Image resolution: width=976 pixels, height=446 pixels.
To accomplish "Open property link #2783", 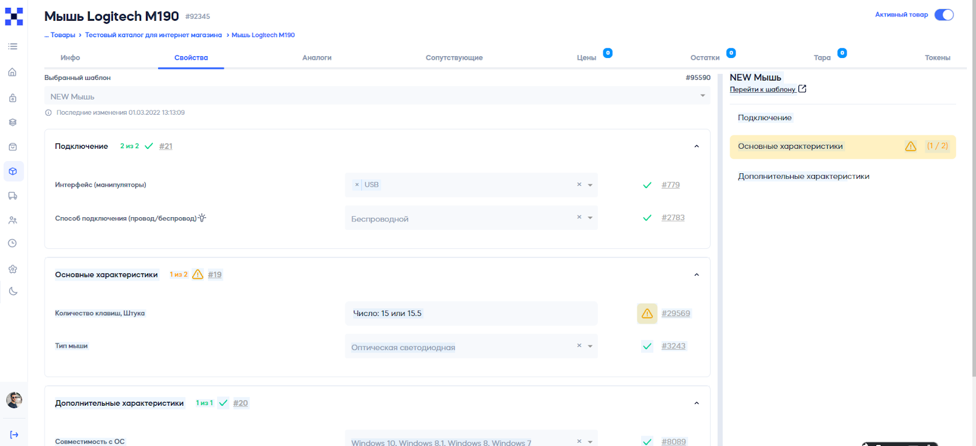I will tap(673, 218).
